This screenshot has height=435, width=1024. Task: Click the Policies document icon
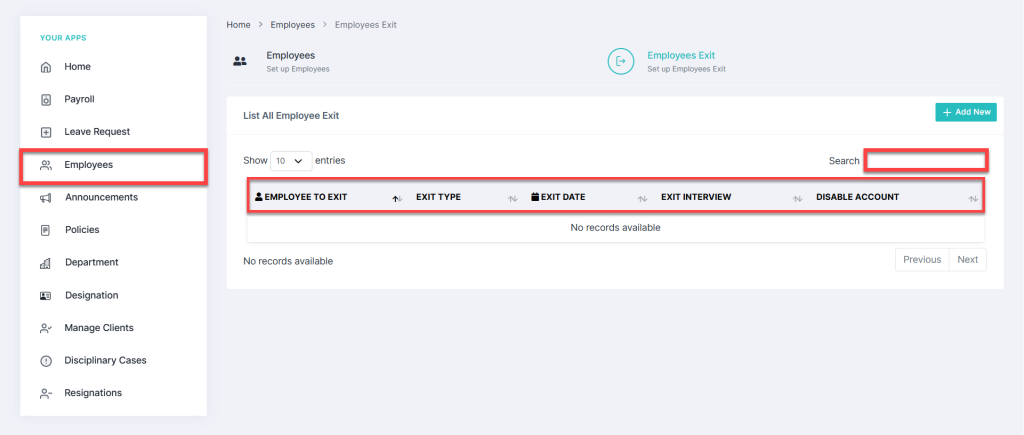coord(45,230)
